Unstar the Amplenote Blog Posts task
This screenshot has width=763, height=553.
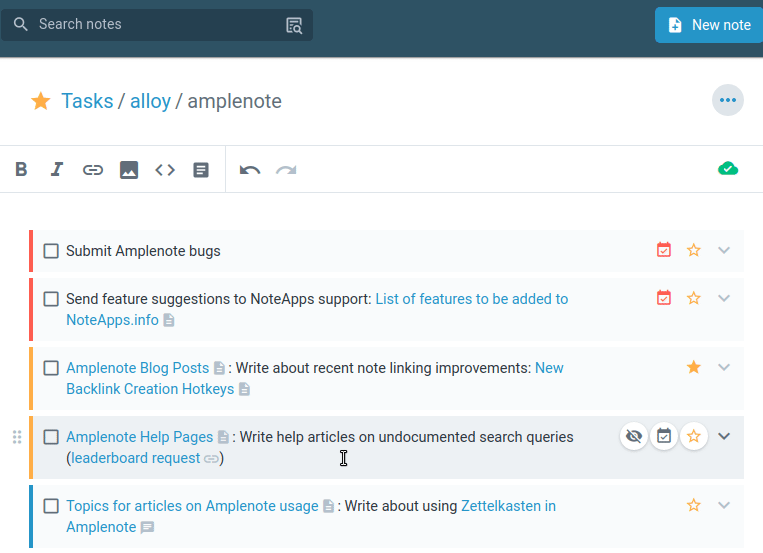pyautogui.click(x=693, y=367)
